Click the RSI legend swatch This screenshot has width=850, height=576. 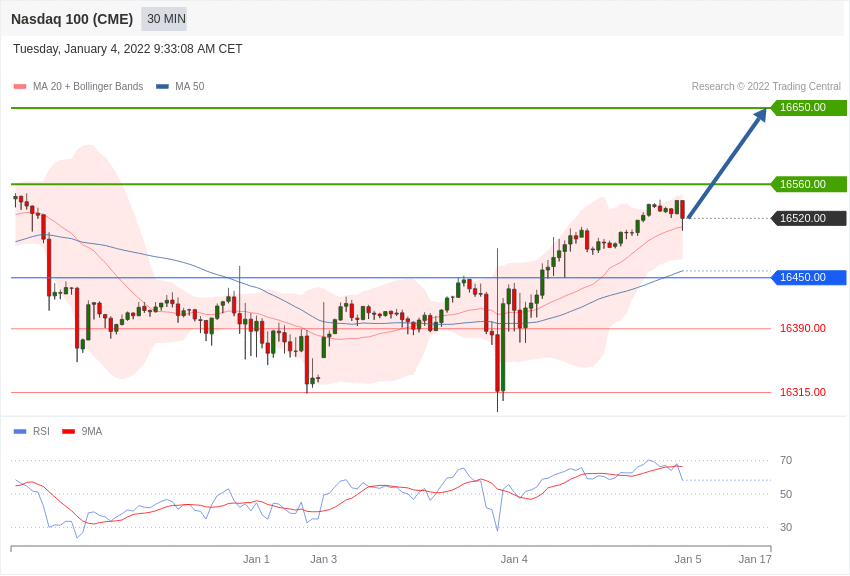[20, 432]
